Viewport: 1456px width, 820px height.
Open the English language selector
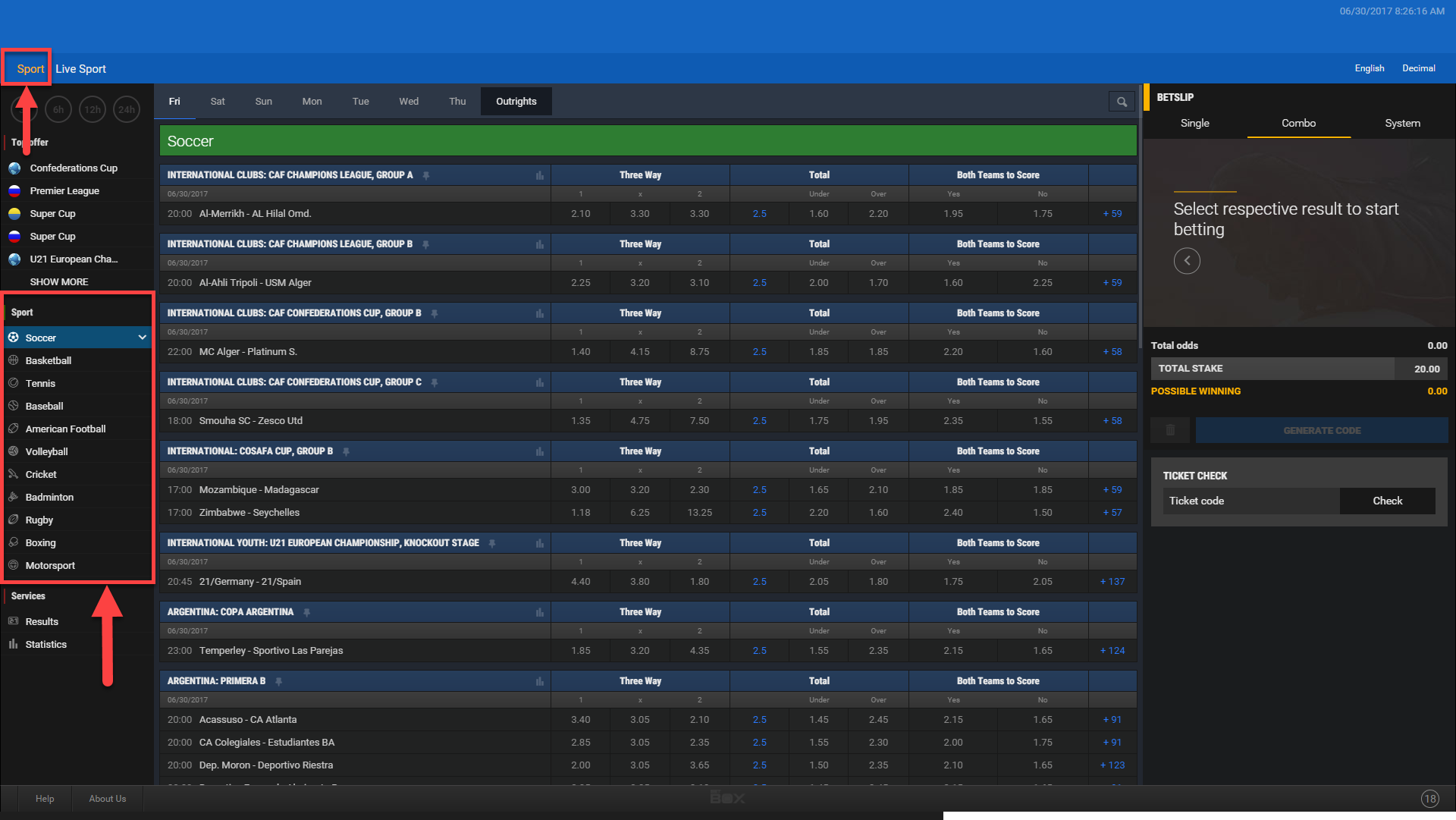[1369, 68]
